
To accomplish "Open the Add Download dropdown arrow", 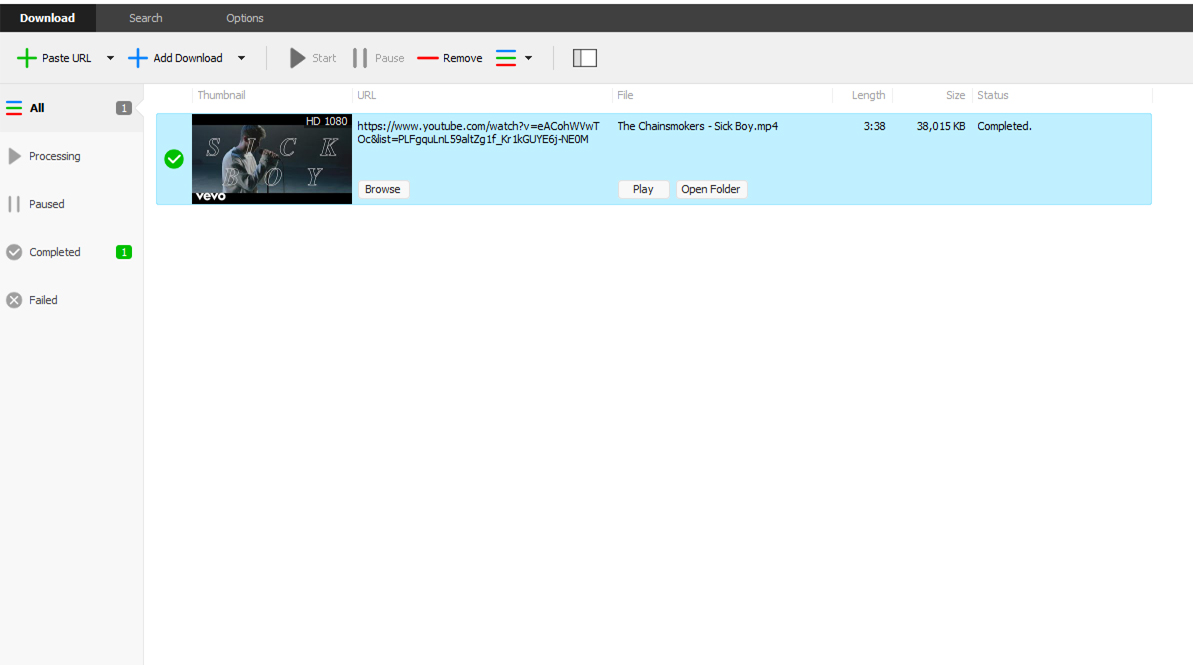I will point(241,58).
